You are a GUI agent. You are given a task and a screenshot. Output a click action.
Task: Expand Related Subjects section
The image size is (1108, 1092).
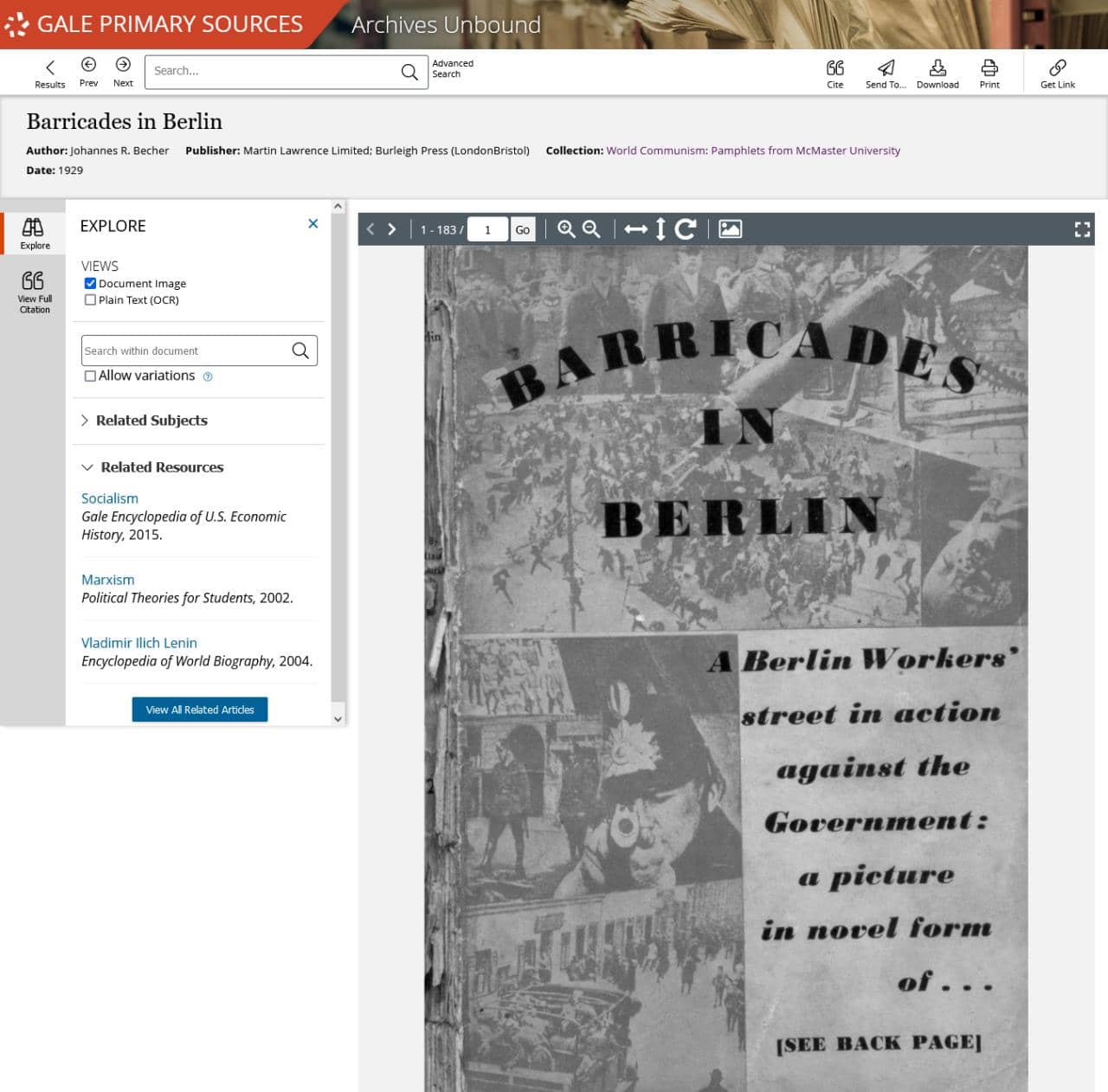point(145,421)
